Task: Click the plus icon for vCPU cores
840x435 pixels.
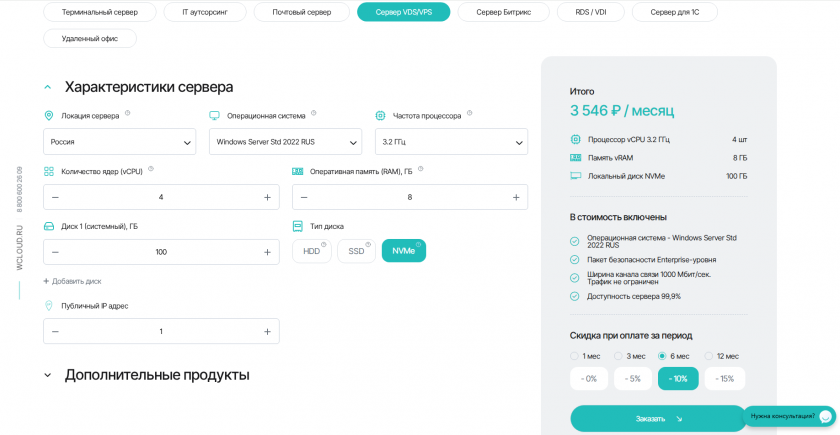Action: click(x=267, y=197)
